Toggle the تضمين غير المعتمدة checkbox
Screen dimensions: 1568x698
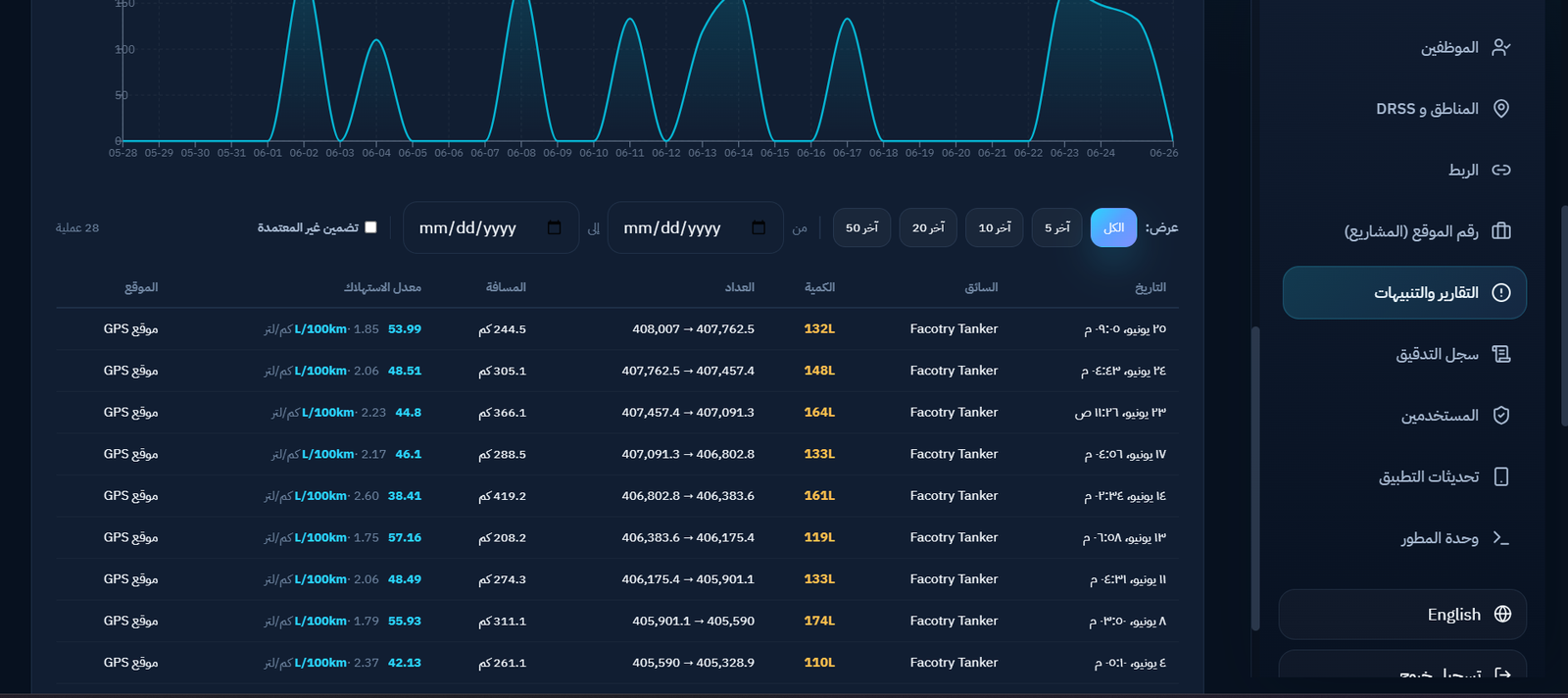(x=370, y=227)
